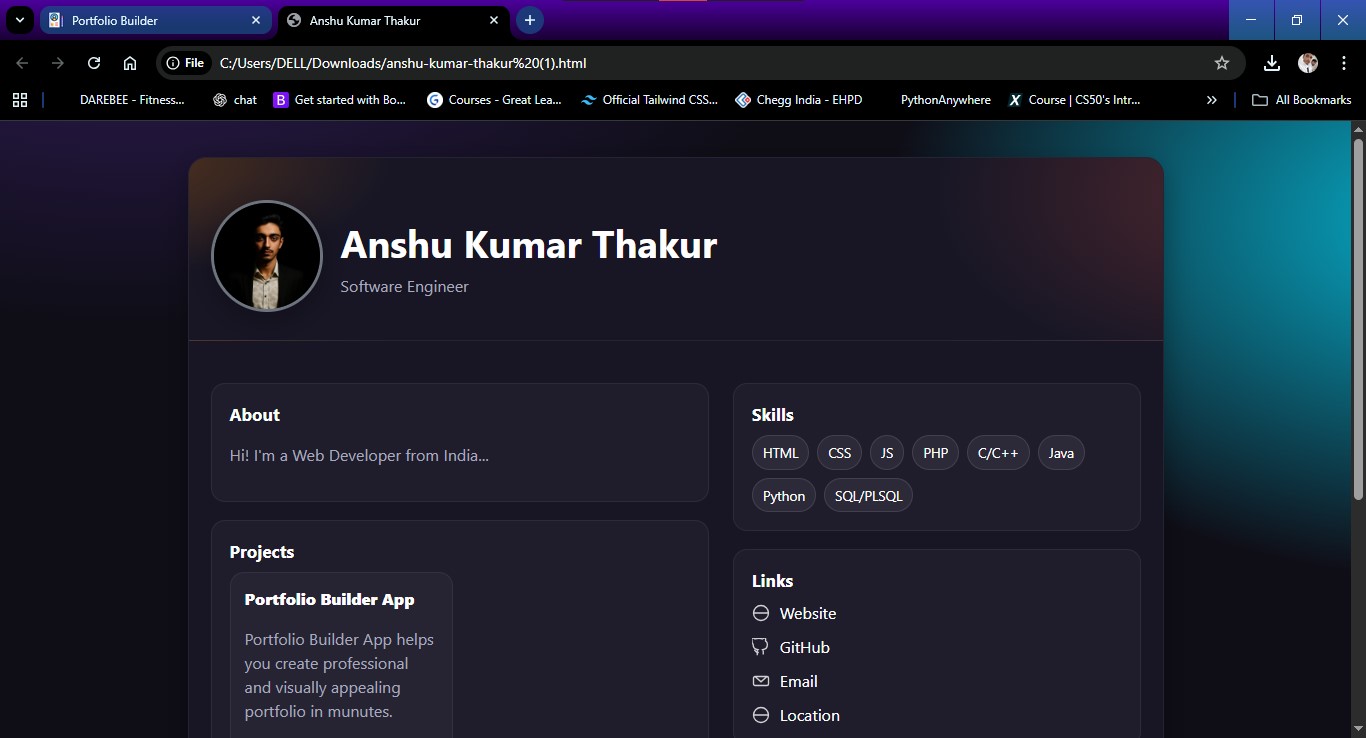
Task: Open the All Bookmarks folder
Action: 1302,100
